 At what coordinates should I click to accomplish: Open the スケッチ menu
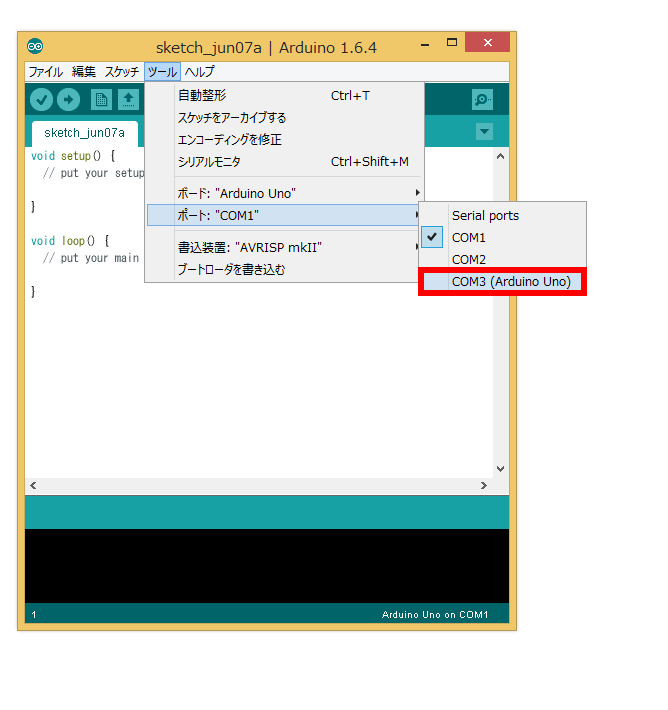tap(121, 72)
